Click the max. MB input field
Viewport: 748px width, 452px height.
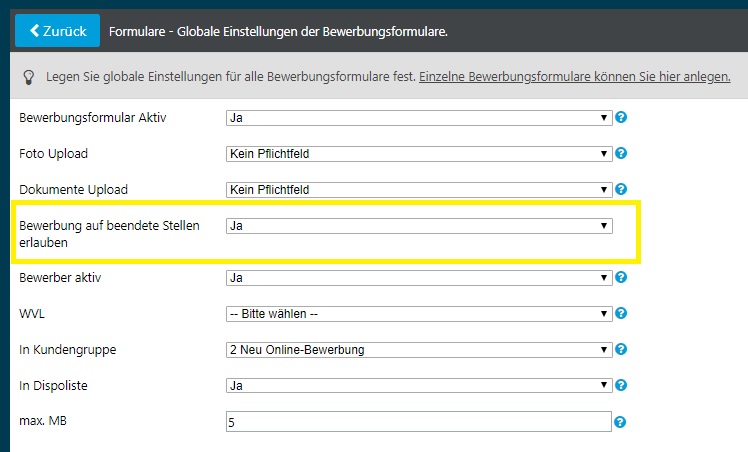[418, 422]
